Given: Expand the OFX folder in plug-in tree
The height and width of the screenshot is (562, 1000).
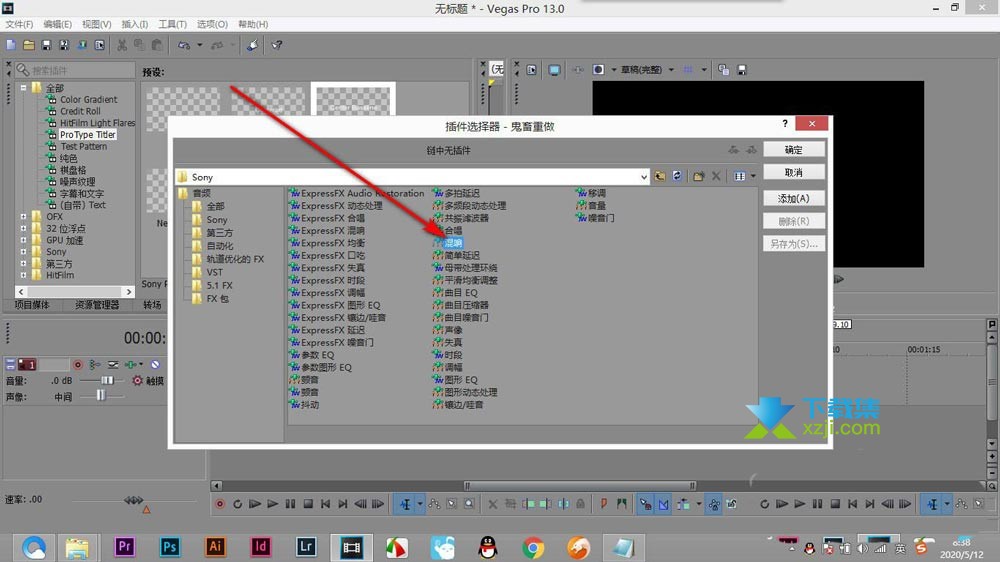Looking at the screenshot, I should (24, 217).
